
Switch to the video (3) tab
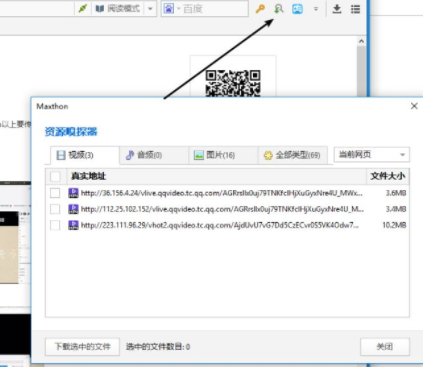click(x=85, y=155)
